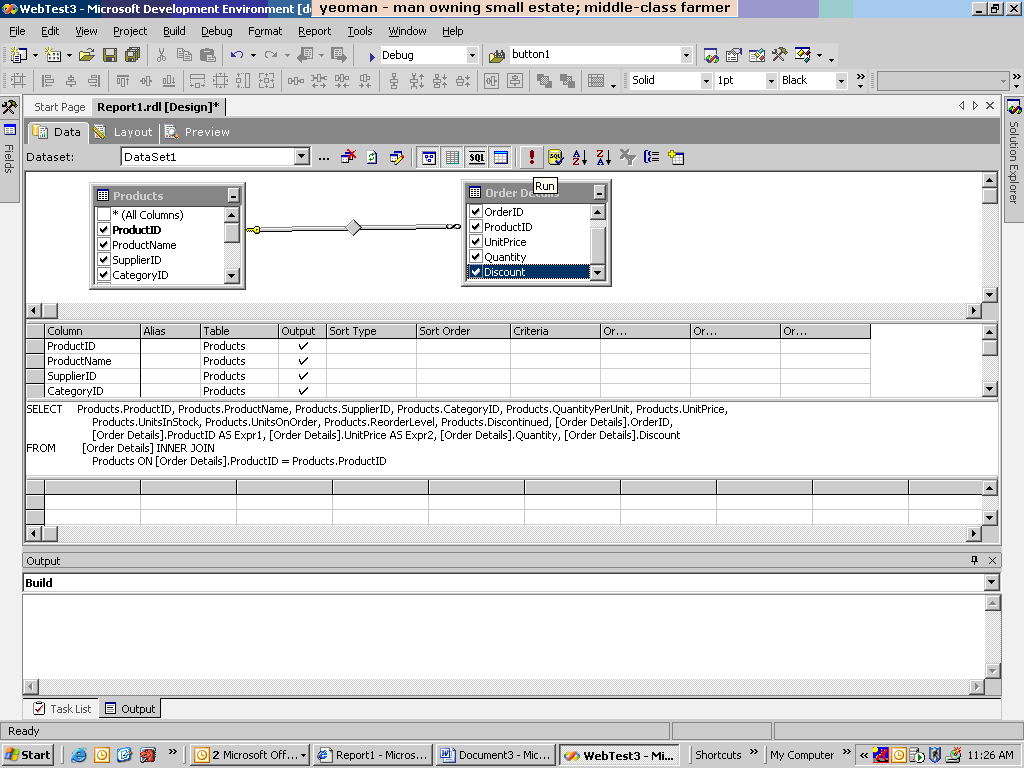Click the Edit Dataset icon

(396, 157)
